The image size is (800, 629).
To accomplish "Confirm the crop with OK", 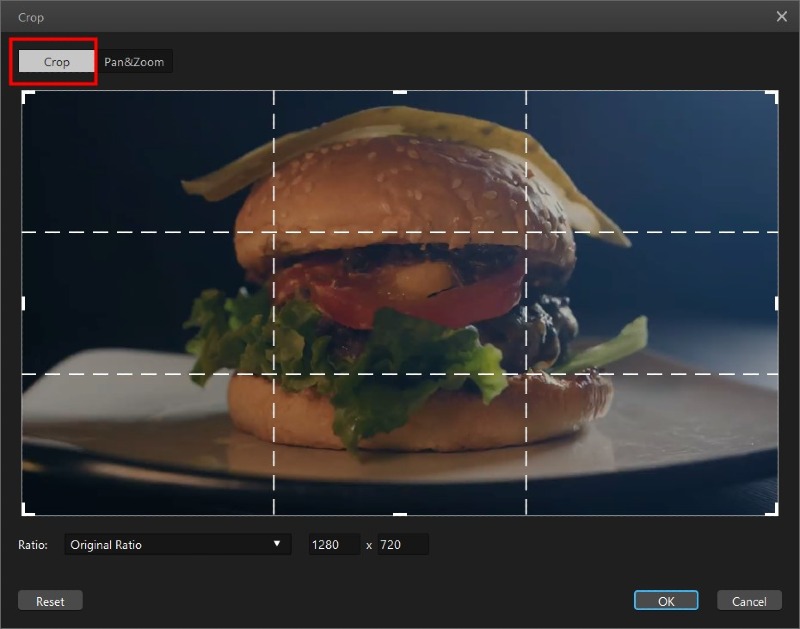I will pyautogui.click(x=666, y=601).
